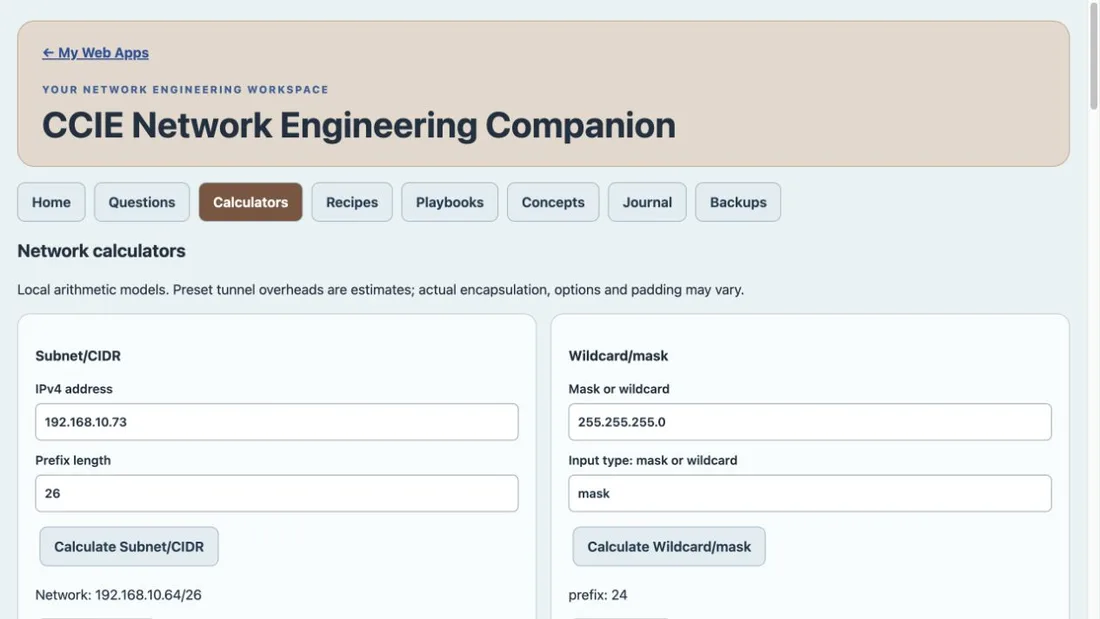Click the Your Network Engineering Workspace subtitle
1100x619 pixels.
point(185,90)
